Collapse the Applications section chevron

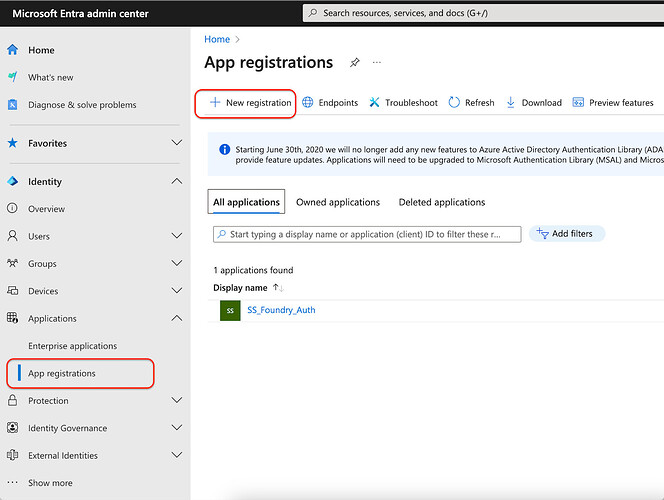(x=177, y=318)
